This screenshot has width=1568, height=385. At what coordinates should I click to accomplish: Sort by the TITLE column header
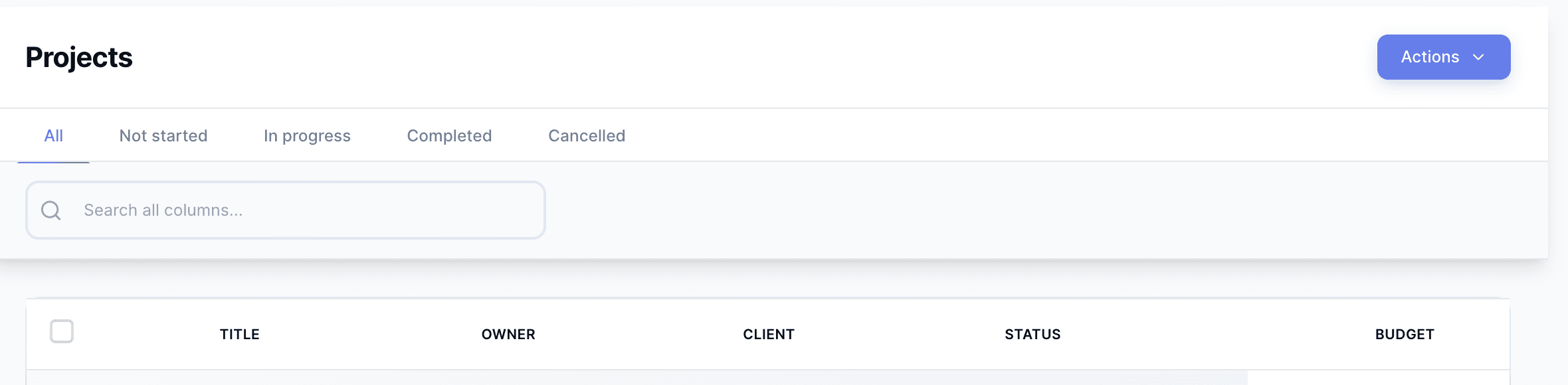tap(240, 335)
